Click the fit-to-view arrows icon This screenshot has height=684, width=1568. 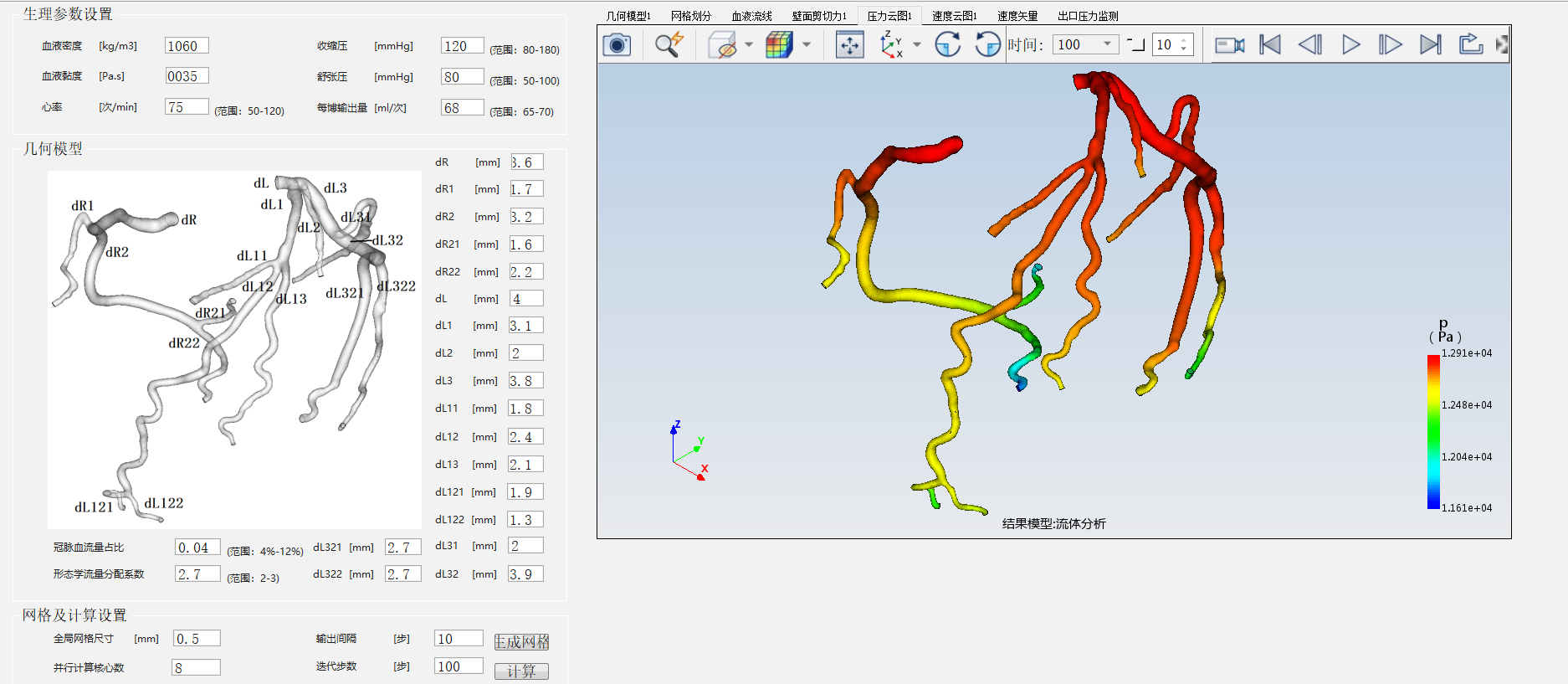(850, 44)
